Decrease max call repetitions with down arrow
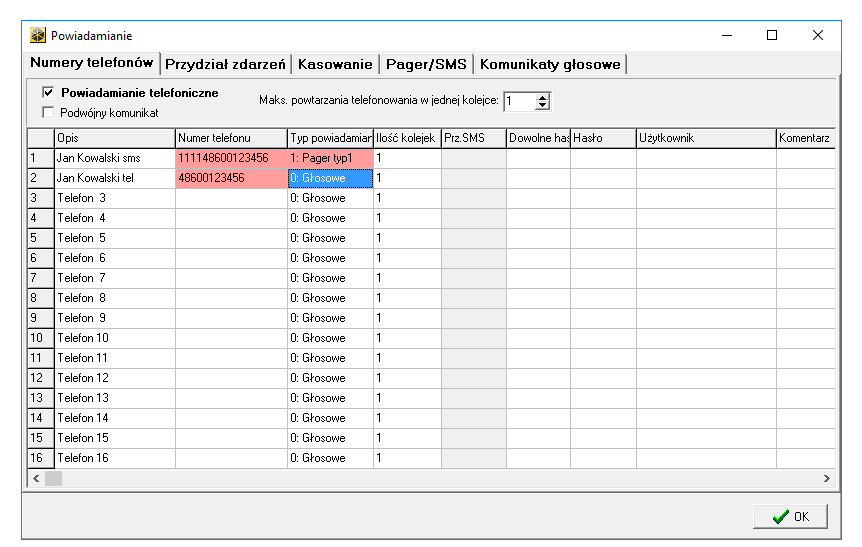Image resolution: width=862 pixels, height=547 pixels. [543, 105]
